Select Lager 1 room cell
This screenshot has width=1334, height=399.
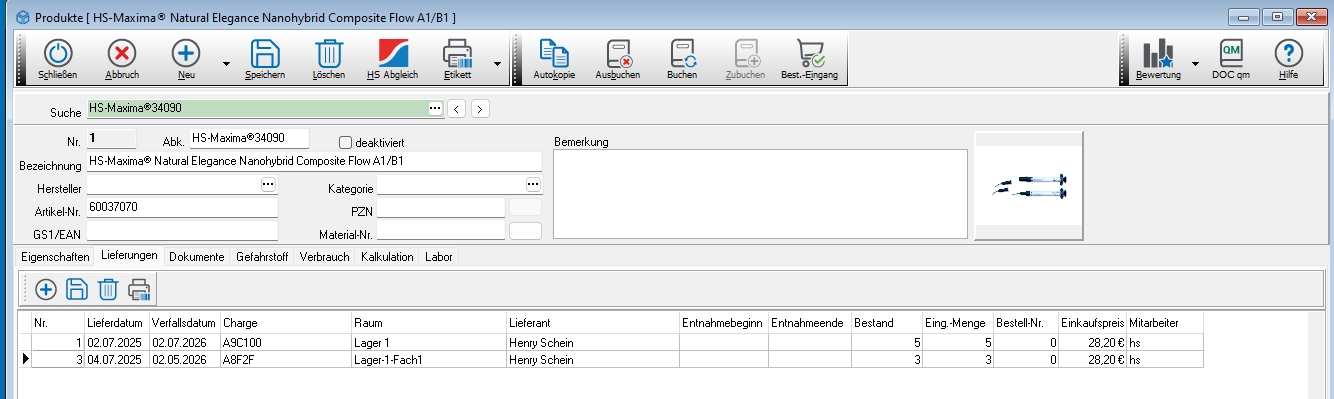pyautogui.click(x=429, y=343)
